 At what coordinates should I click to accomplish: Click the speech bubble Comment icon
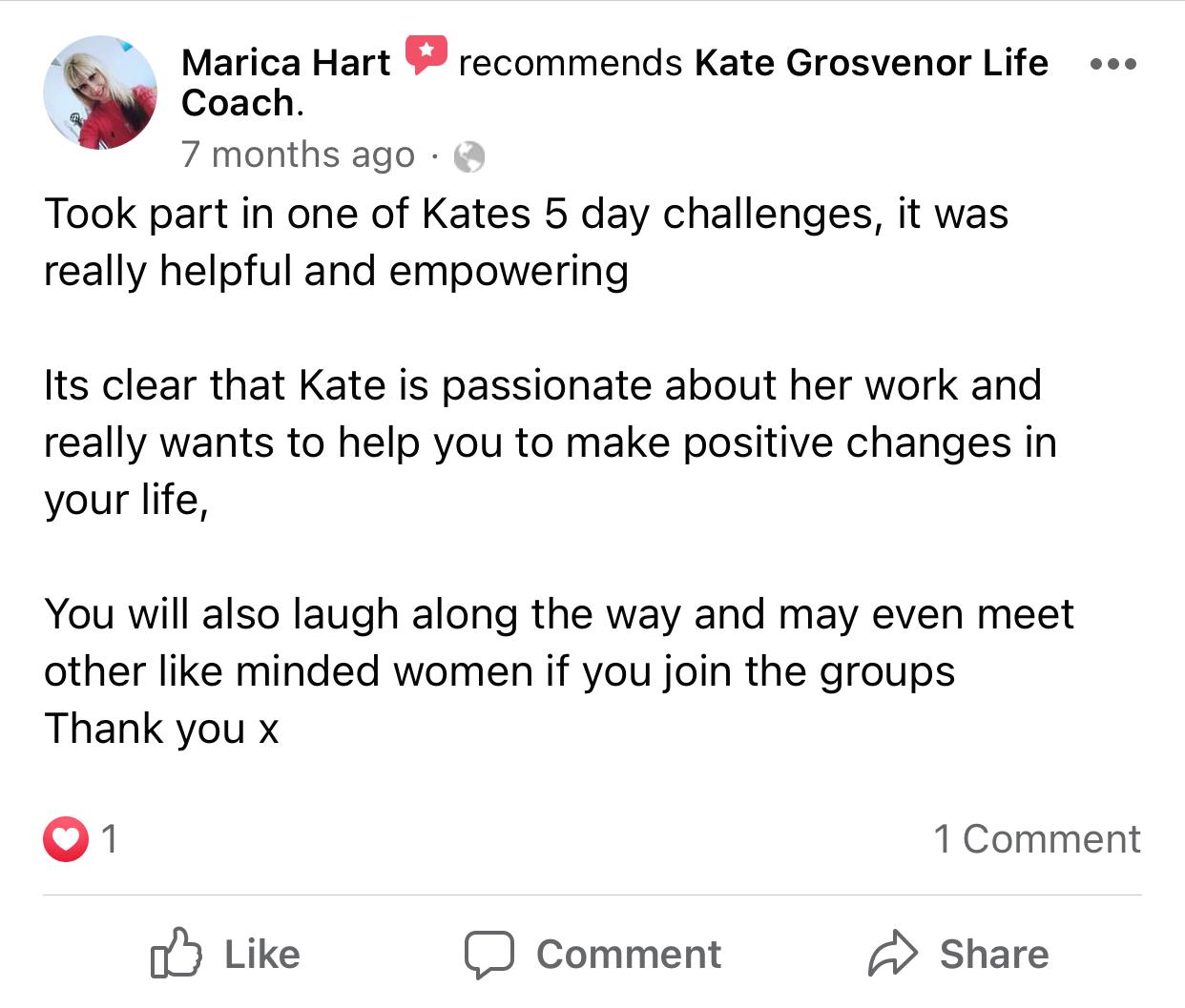pos(489,955)
